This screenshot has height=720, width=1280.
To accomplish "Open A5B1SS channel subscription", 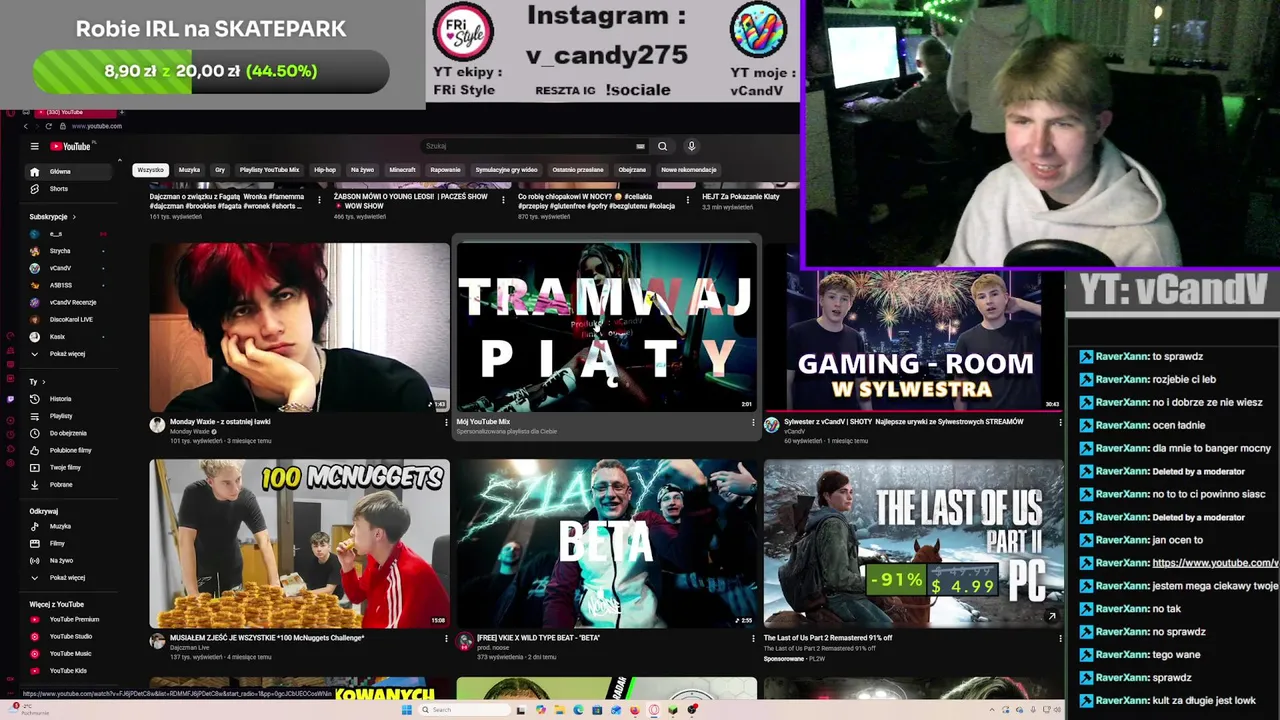I will pos(70,285).
